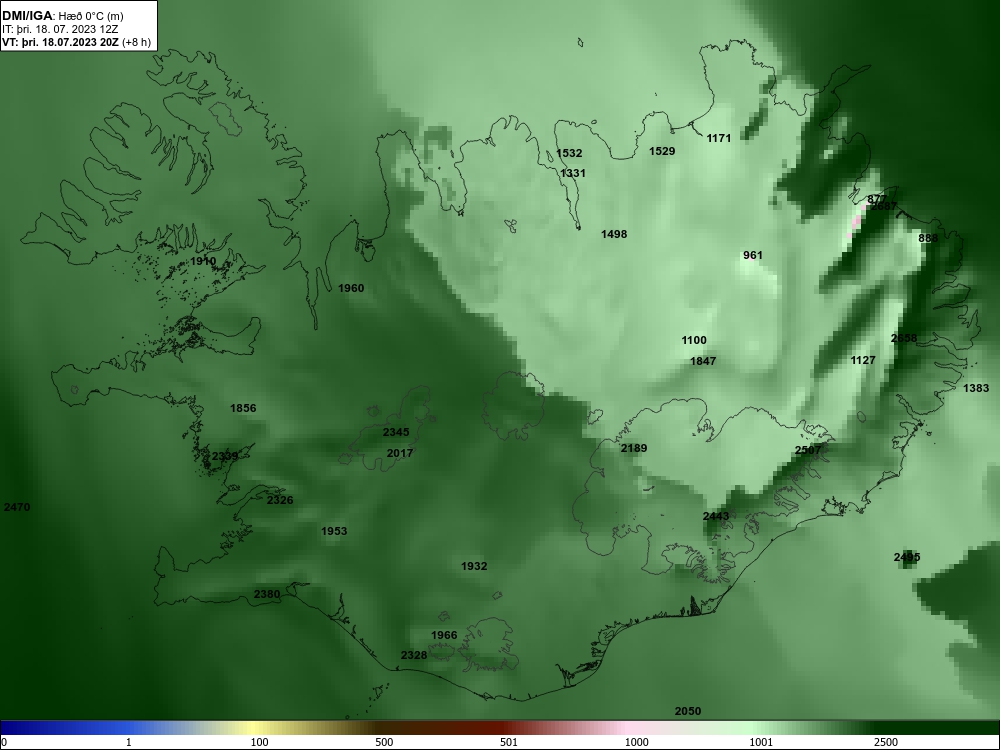Click the map value 1383
Screen dimensions: 1000x750
[976, 388]
